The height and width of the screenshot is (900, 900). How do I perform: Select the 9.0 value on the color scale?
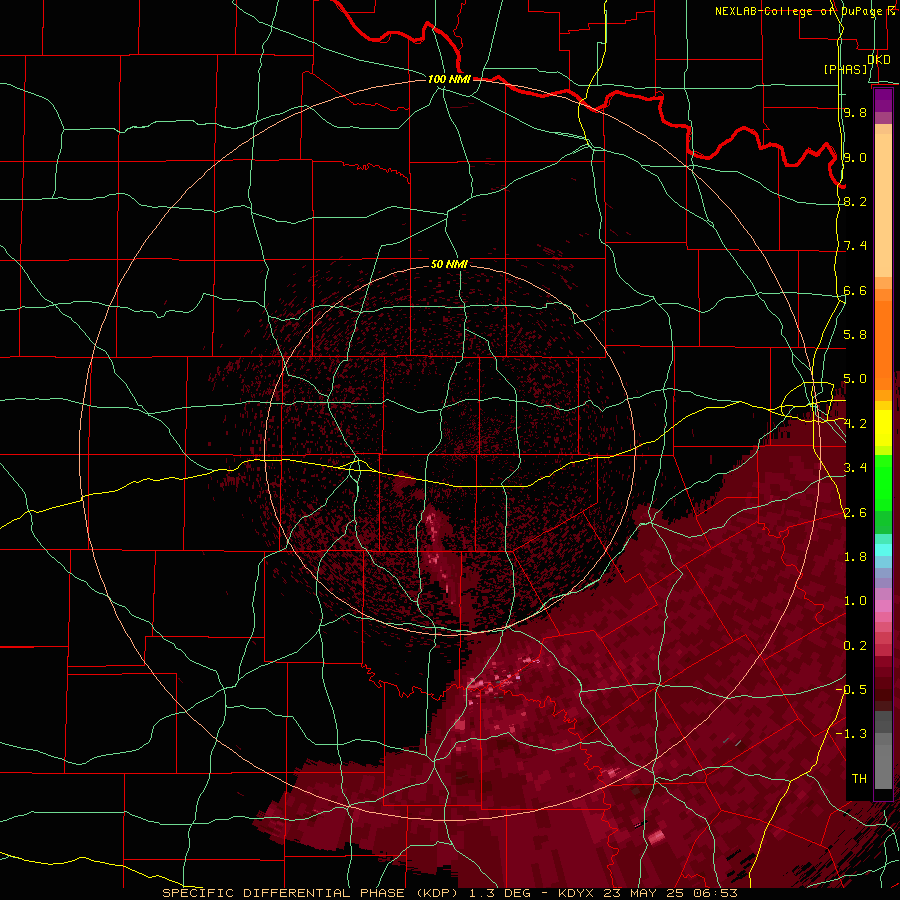[855, 157]
